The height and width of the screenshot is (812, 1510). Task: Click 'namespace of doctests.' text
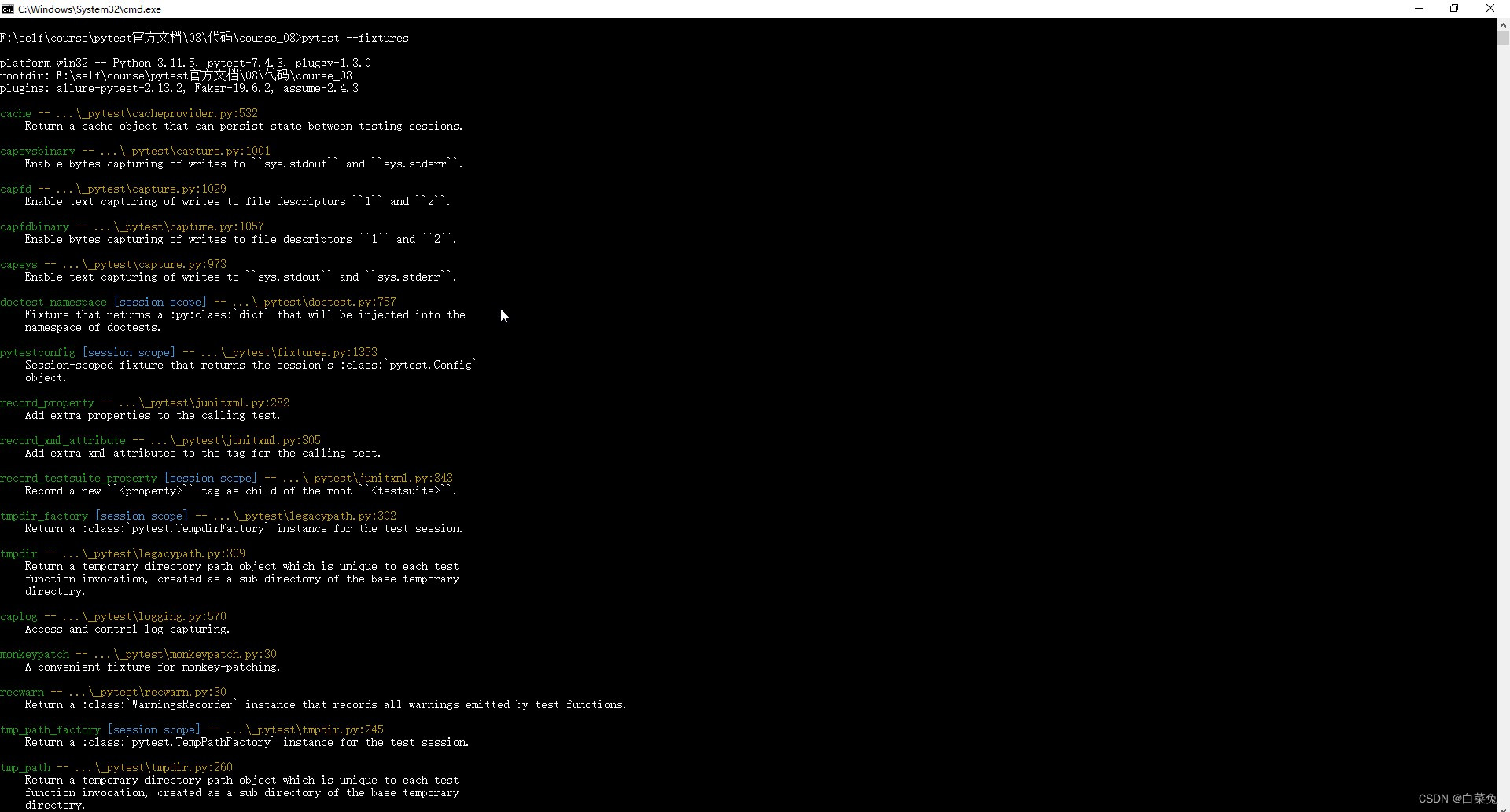[x=93, y=327]
